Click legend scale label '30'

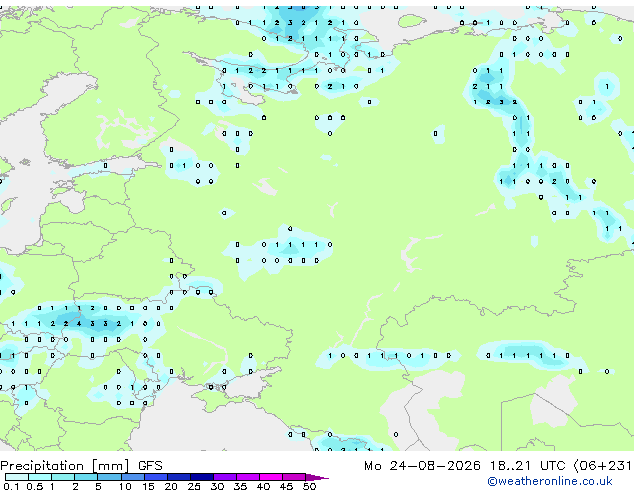pos(217,486)
